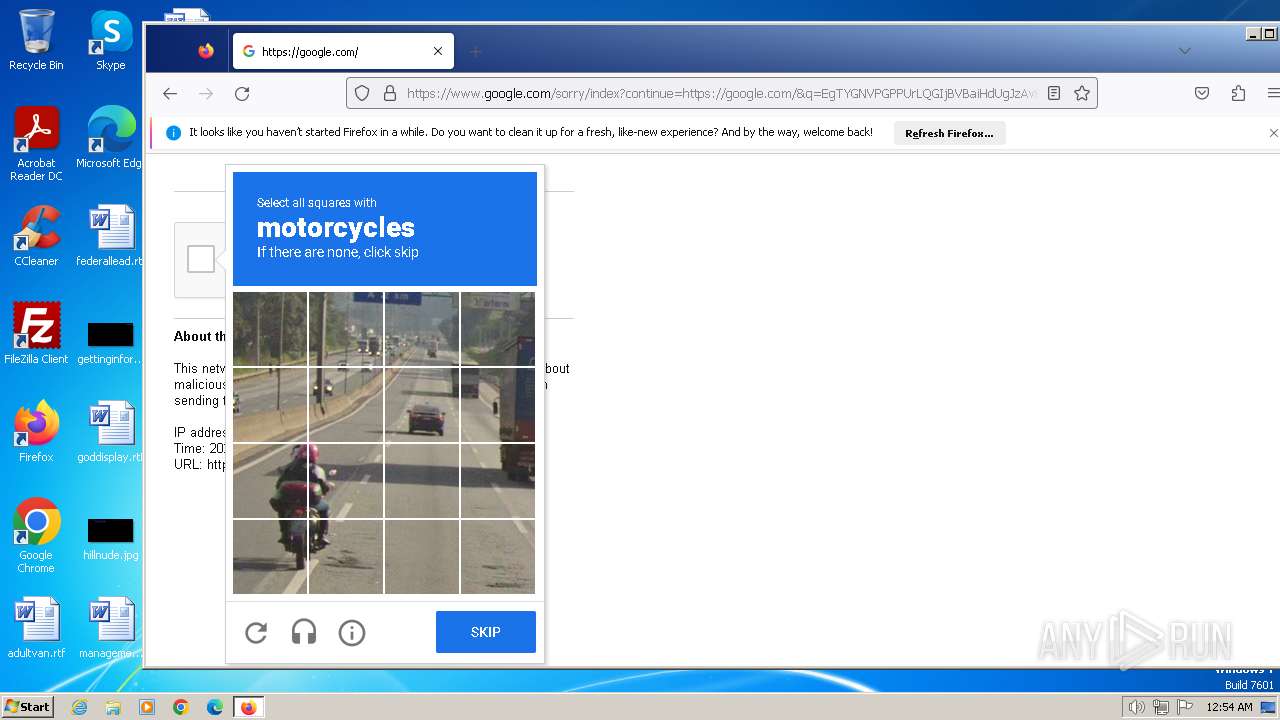Open the tracking protection shield icon
The image size is (1280, 720).
[x=362, y=93]
